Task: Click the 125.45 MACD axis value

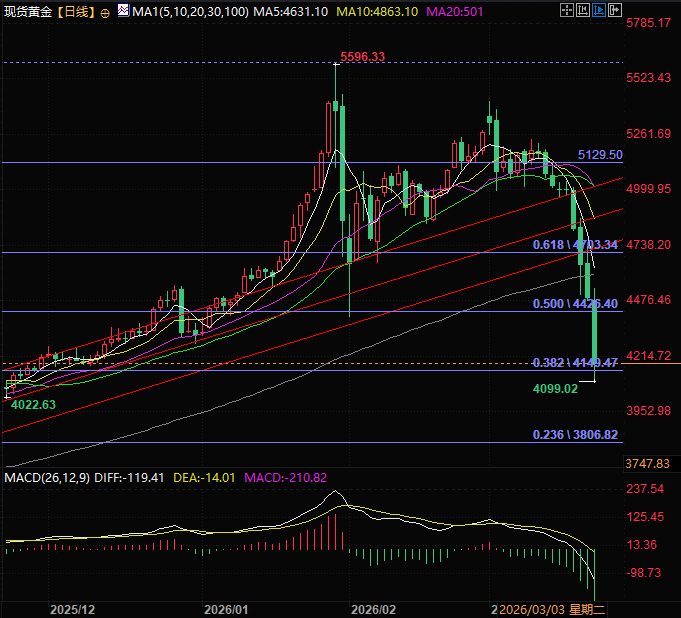Action: pos(645,517)
